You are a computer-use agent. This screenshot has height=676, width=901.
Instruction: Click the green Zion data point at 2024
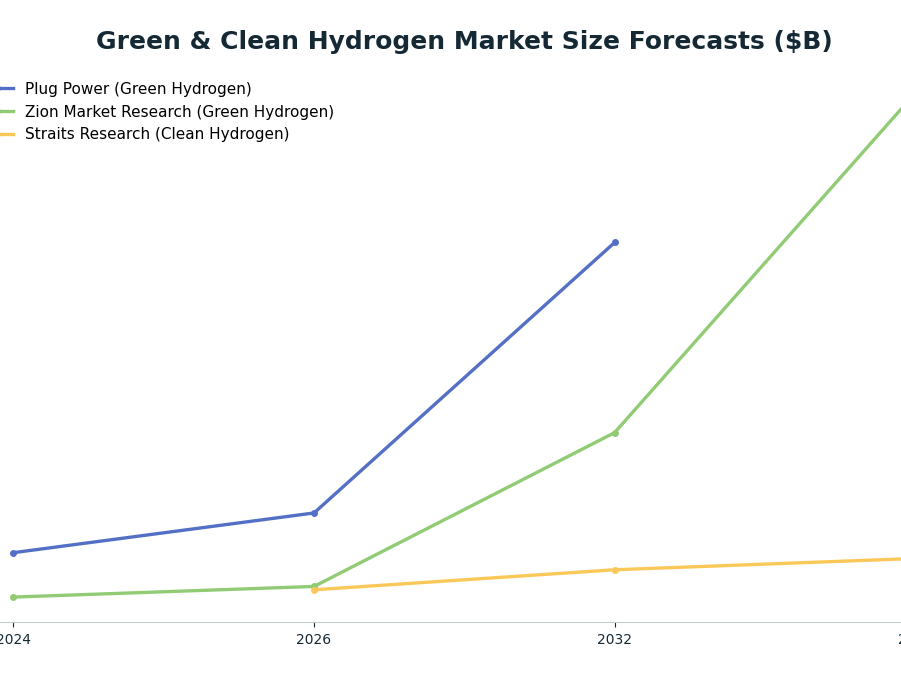[14, 597]
